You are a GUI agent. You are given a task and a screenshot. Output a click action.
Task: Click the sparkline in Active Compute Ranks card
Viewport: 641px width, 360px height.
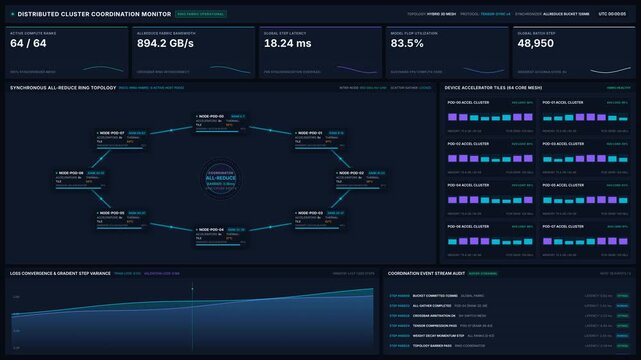point(103,69)
